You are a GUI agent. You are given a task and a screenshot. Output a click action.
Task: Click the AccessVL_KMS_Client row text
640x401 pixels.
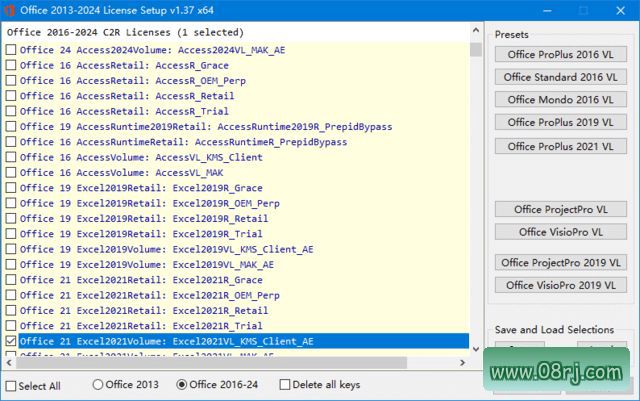point(141,157)
